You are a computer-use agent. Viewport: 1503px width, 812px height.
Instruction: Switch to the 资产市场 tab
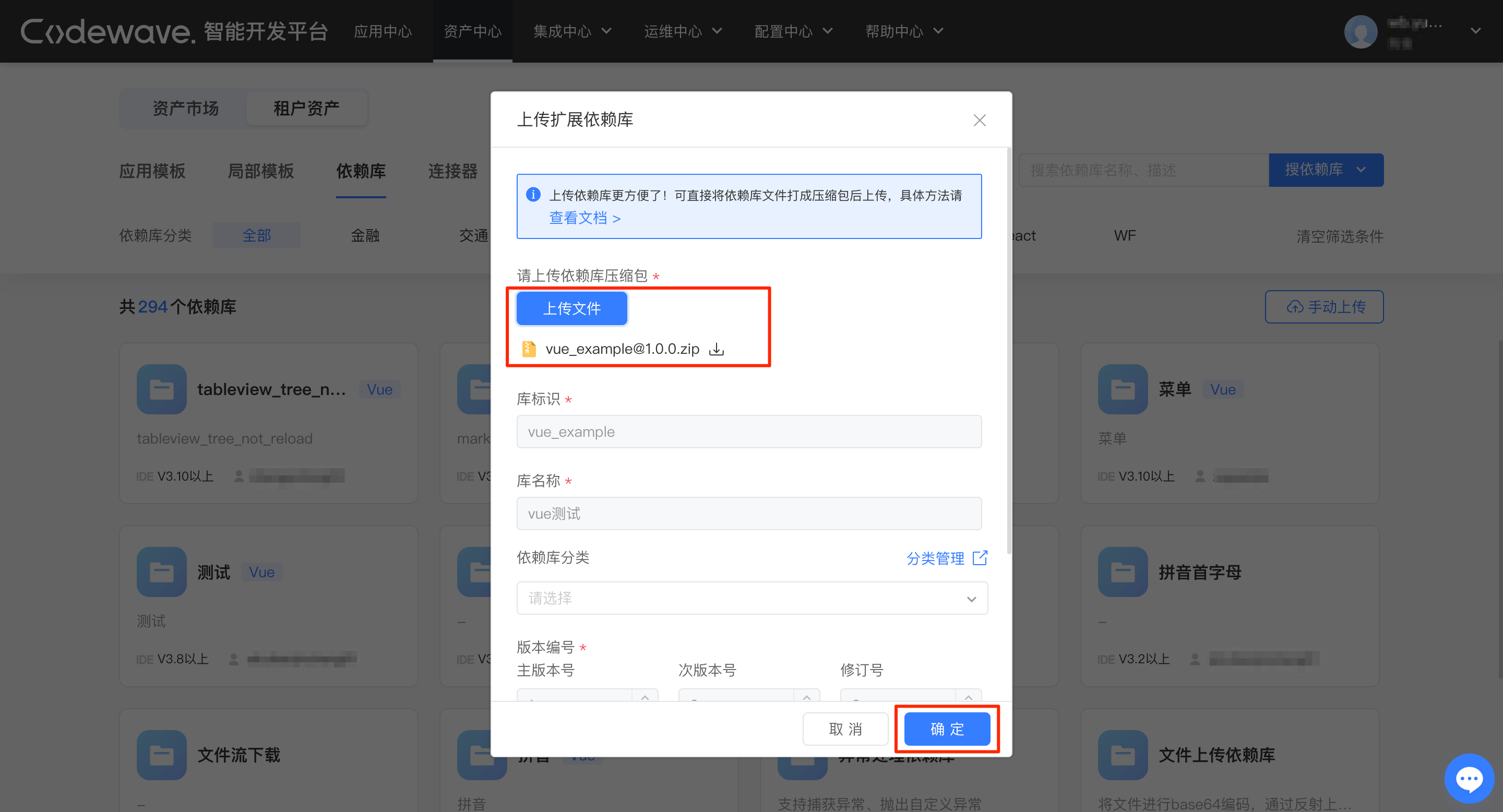click(x=186, y=108)
